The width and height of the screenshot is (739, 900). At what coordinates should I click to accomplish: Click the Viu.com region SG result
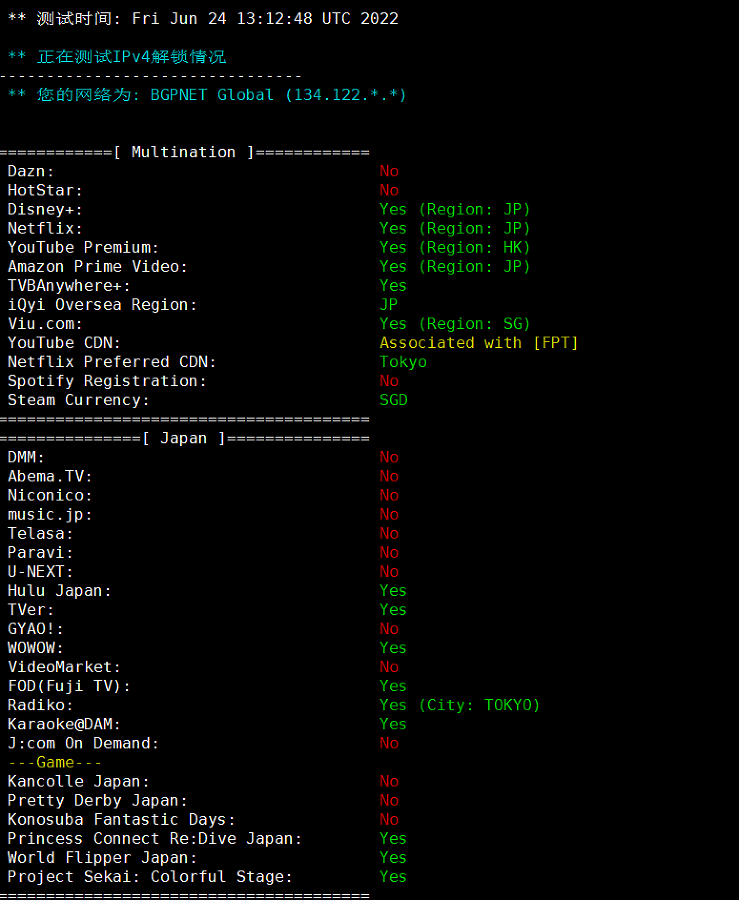[x=455, y=323]
